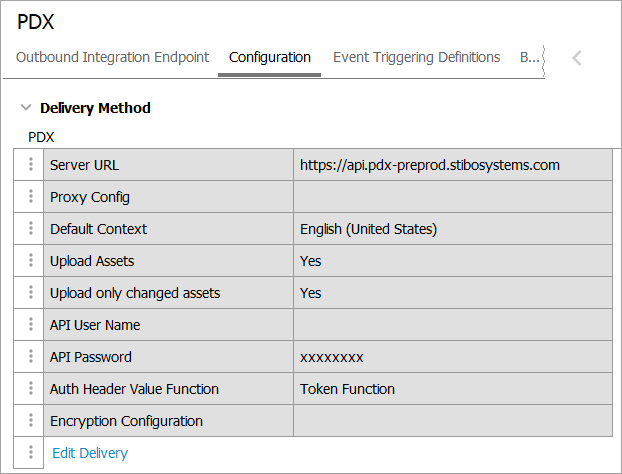This screenshot has width=622, height=474.
Task: Click the three-dot icon beside Server URL
Action: [31, 165]
